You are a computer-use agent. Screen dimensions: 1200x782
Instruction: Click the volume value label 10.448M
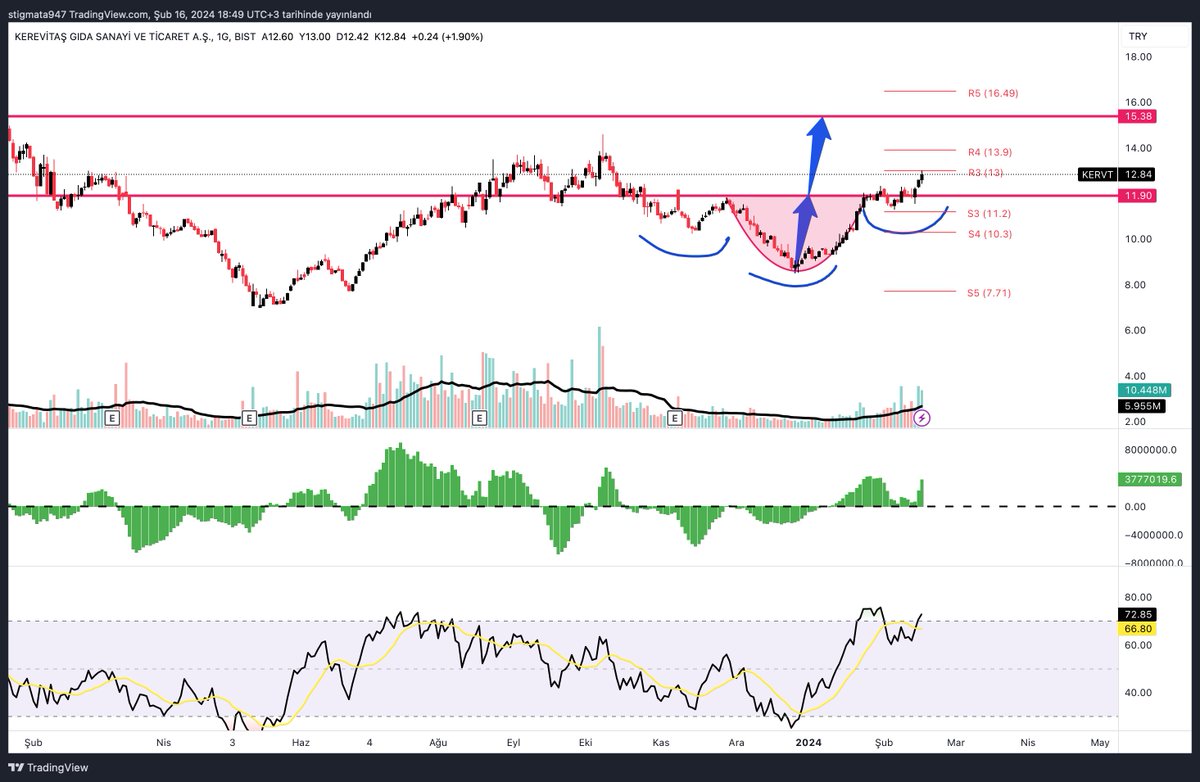(1142, 390)
